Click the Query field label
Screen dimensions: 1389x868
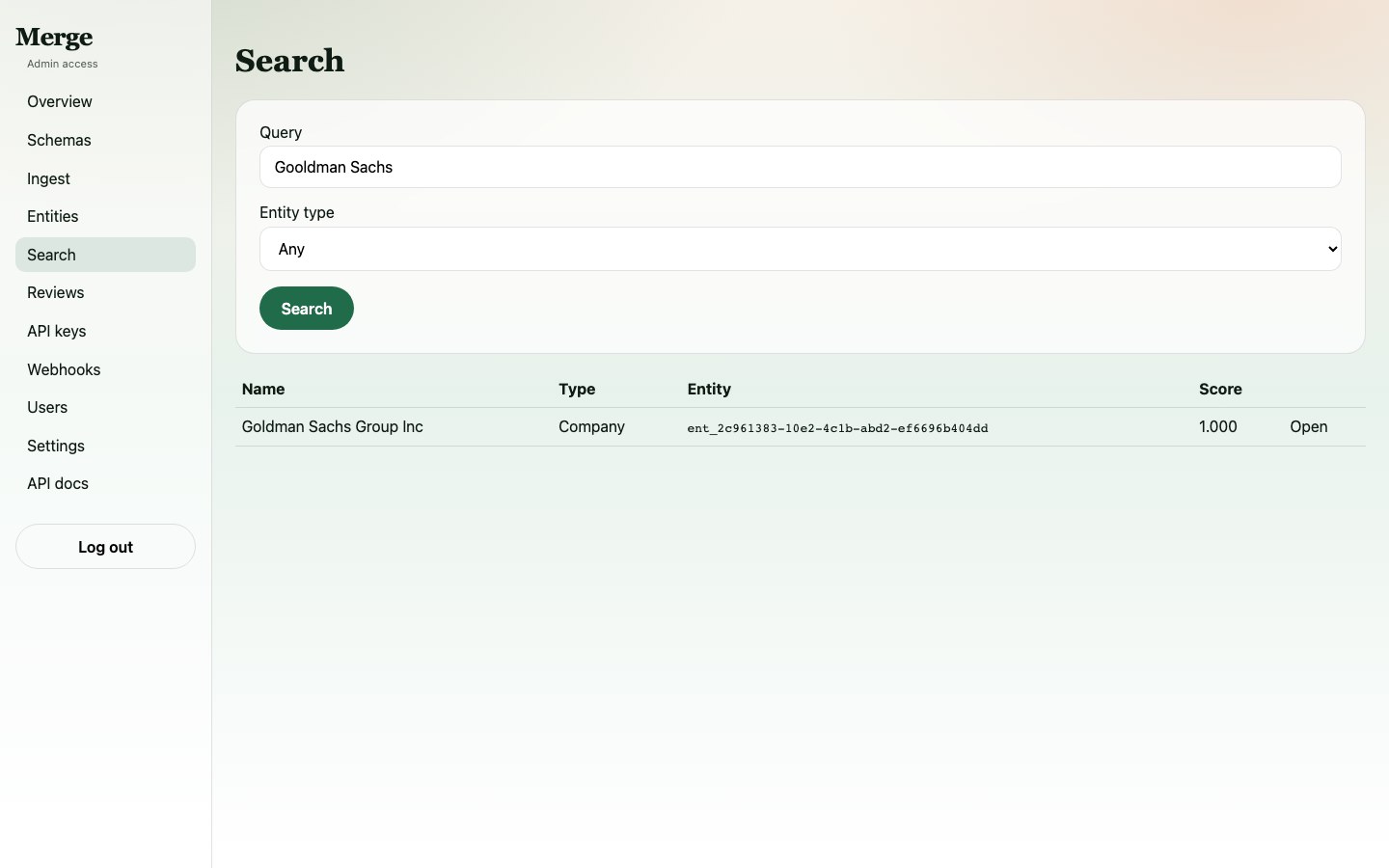pos(281,132)
